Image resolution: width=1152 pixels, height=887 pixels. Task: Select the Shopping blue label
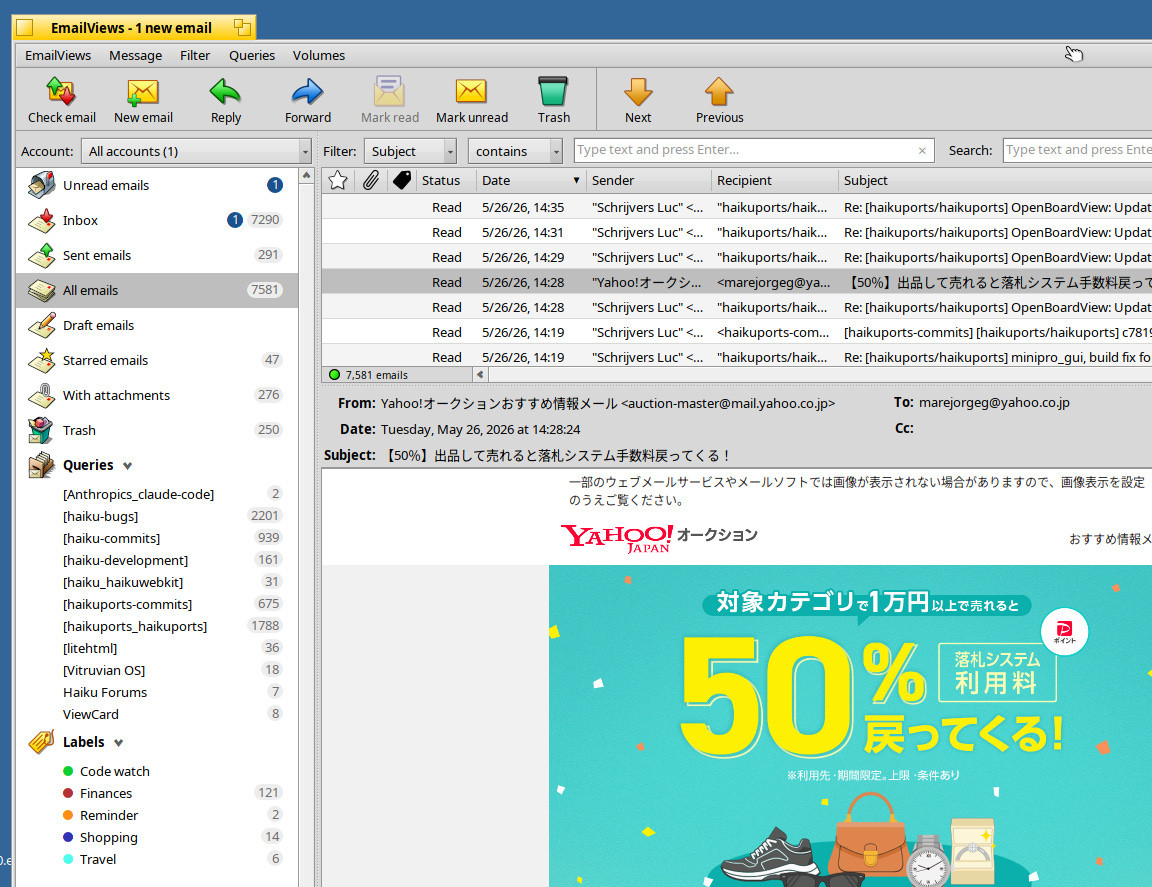coord(157,837)
